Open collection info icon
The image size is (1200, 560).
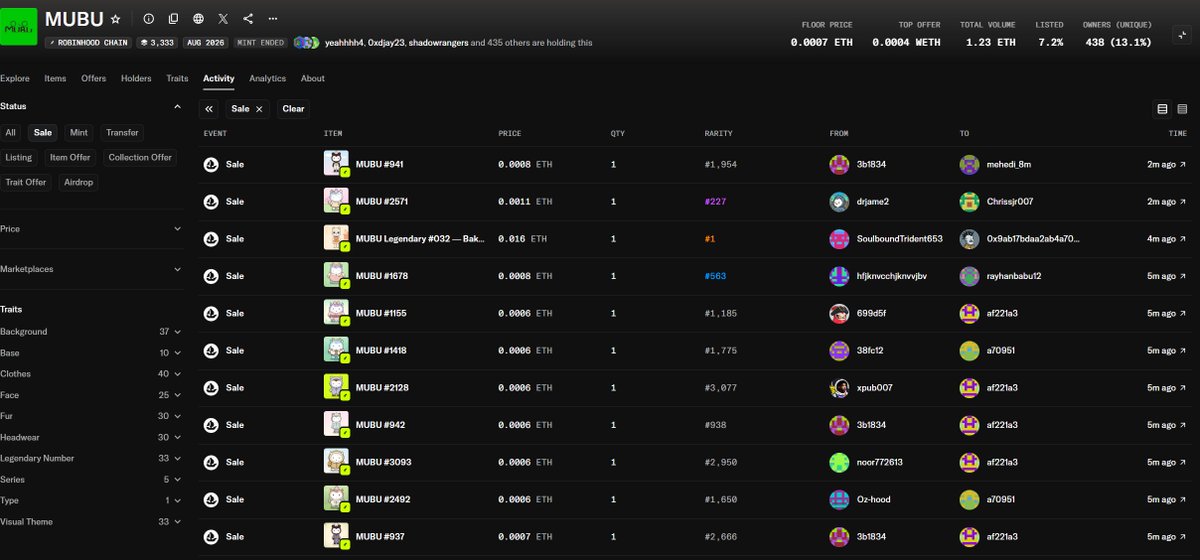click(149, 19)
